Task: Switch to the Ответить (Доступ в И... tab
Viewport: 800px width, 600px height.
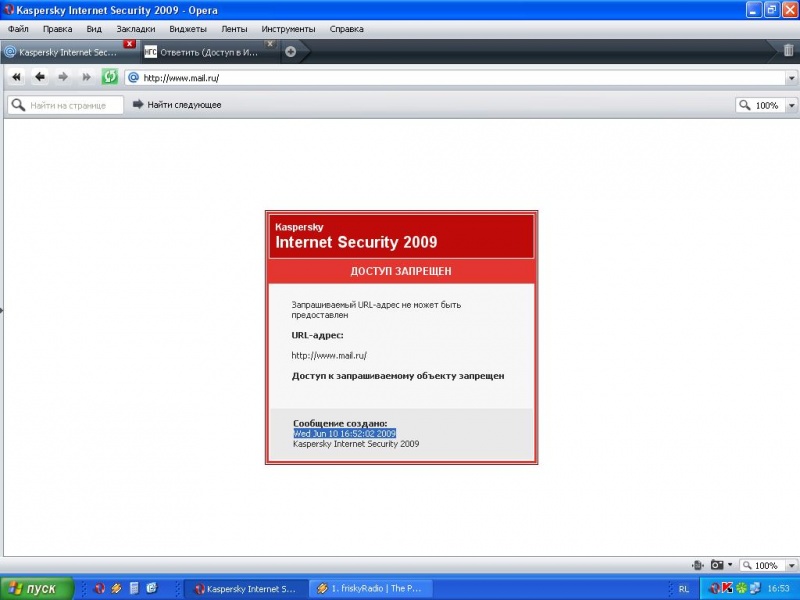Action: (x=205, y=52)
